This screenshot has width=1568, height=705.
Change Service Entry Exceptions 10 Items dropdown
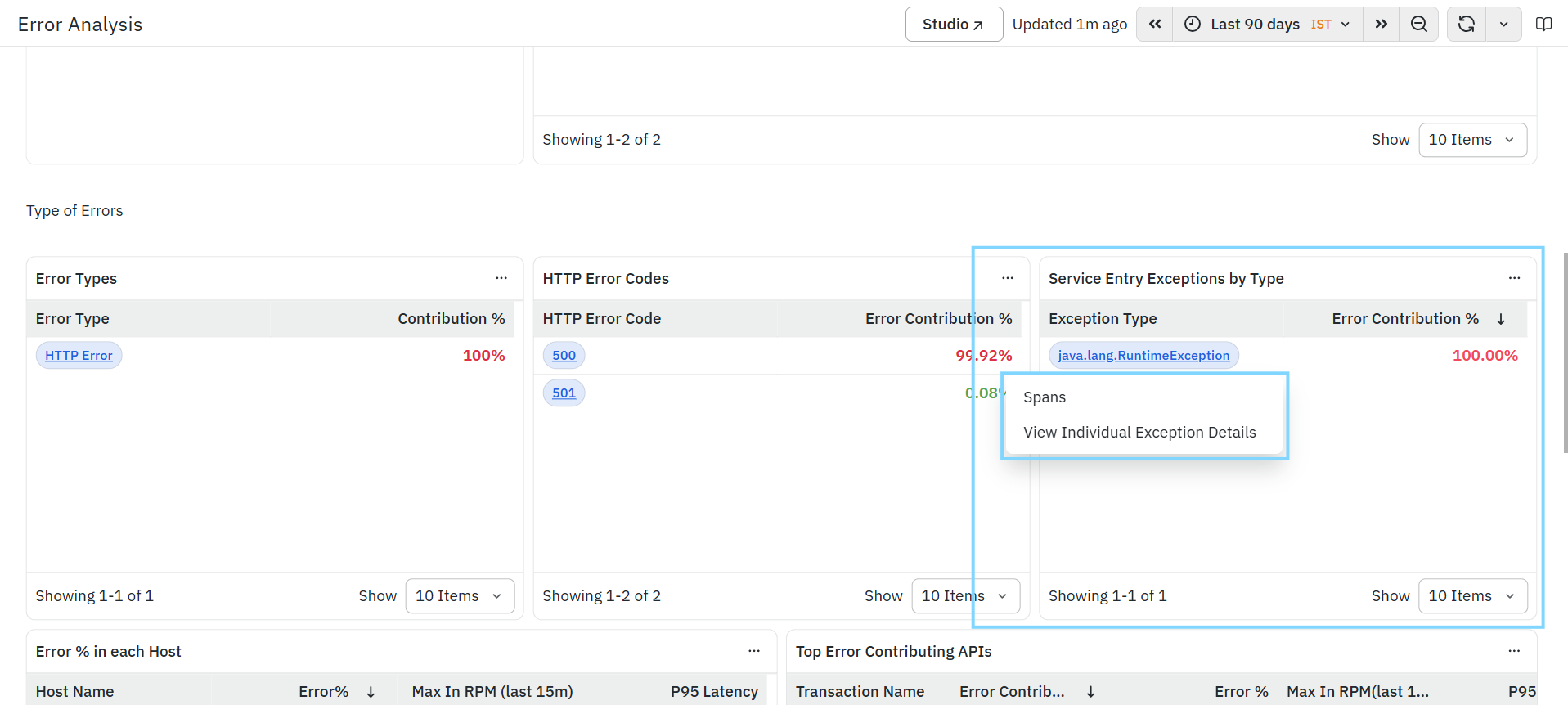(1472, 596)
